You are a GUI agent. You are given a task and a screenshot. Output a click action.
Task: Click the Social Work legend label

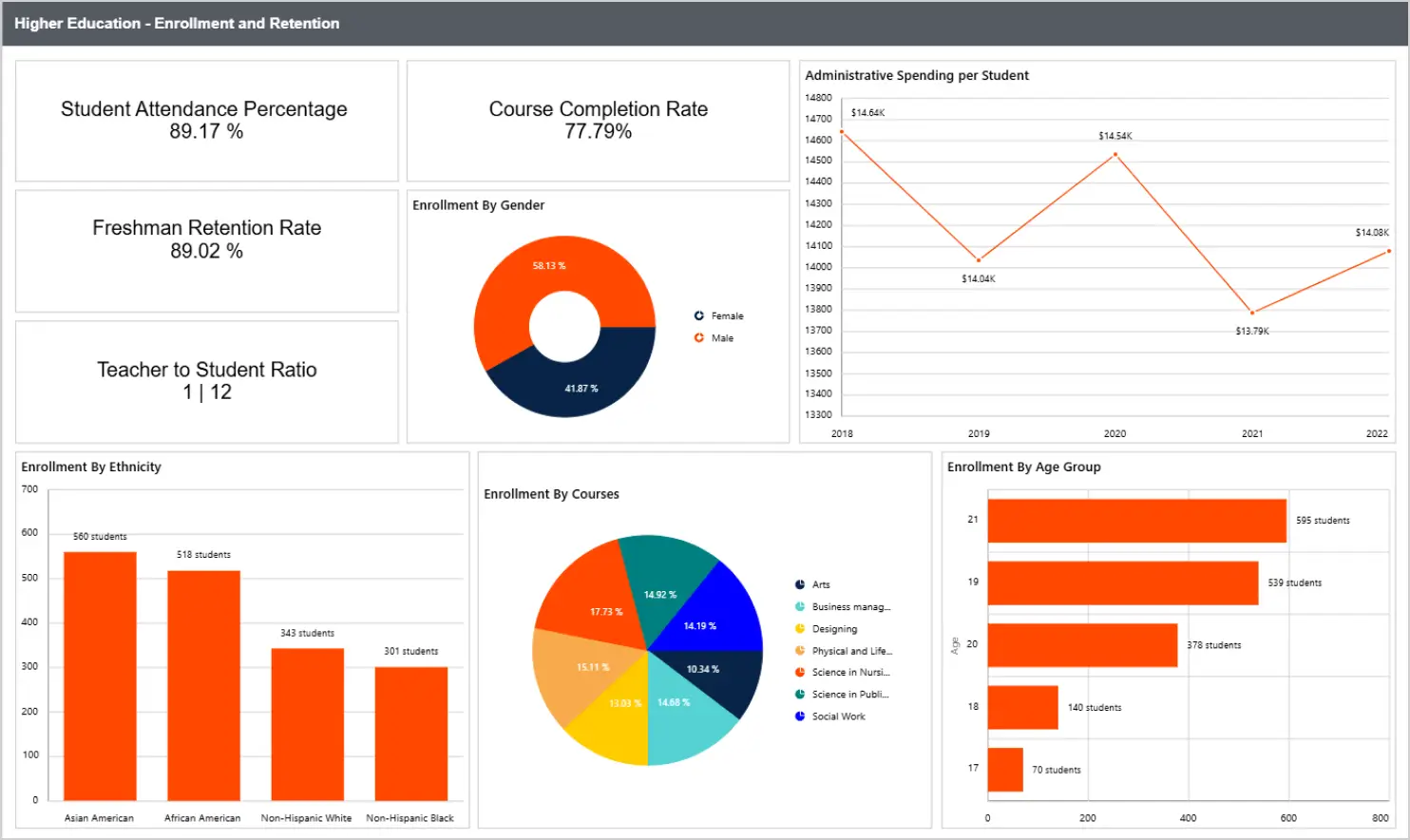coord(838,716)
